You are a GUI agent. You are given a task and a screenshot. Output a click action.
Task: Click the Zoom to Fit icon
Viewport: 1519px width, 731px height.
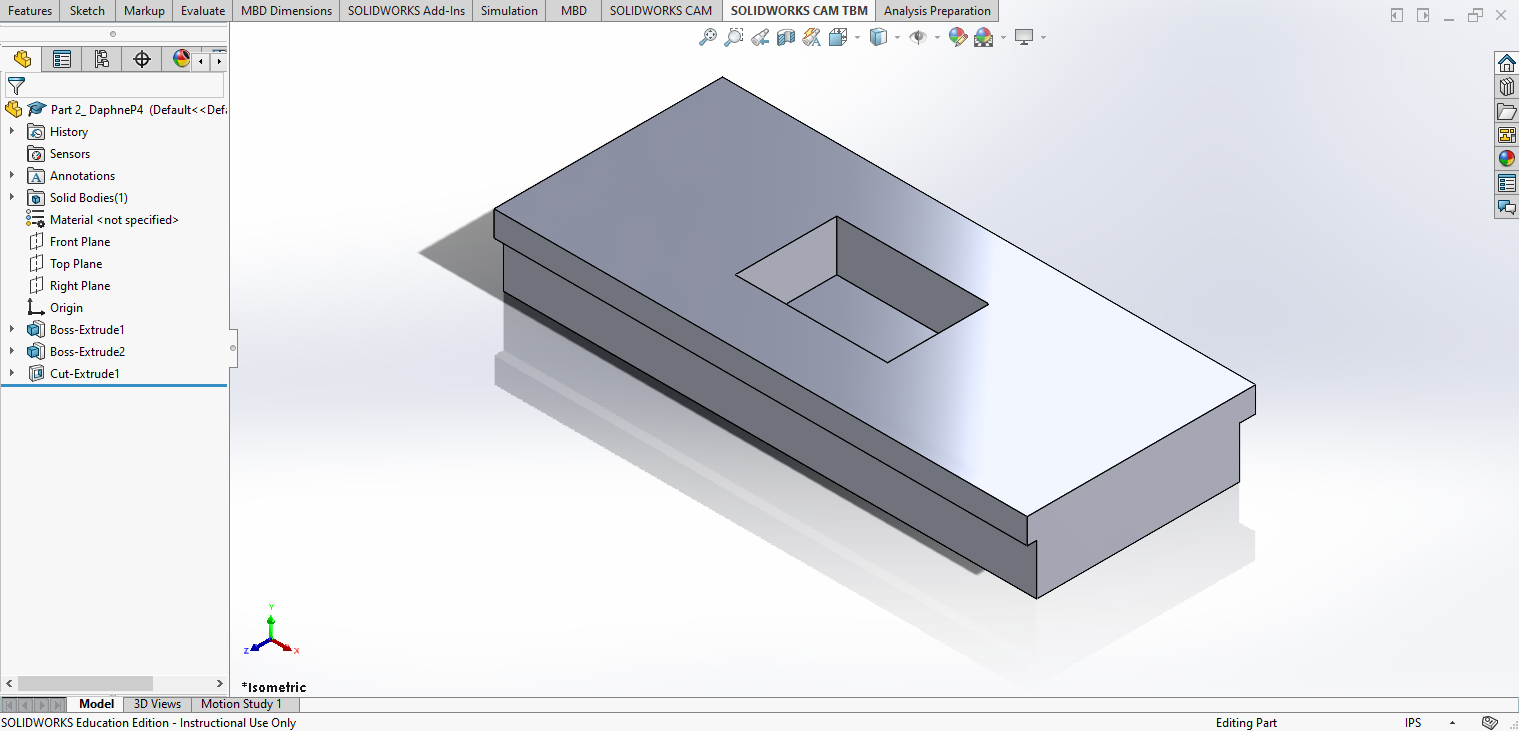coord(708,37)
